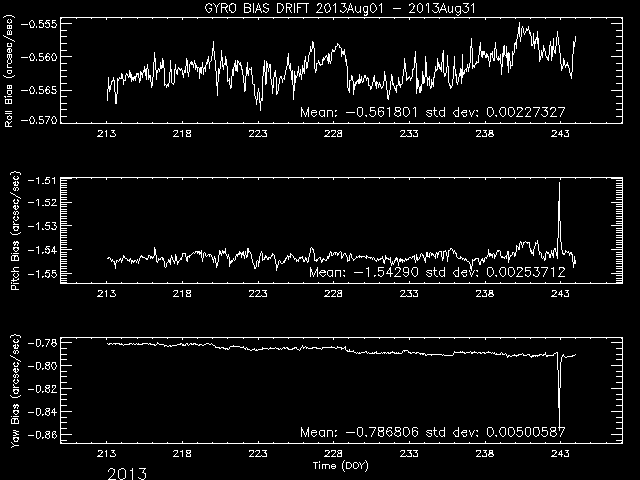The image size is (640, 480).
Task: Click the 233 tick label under Roll Bias plot
Action: (x=409, y=137)
